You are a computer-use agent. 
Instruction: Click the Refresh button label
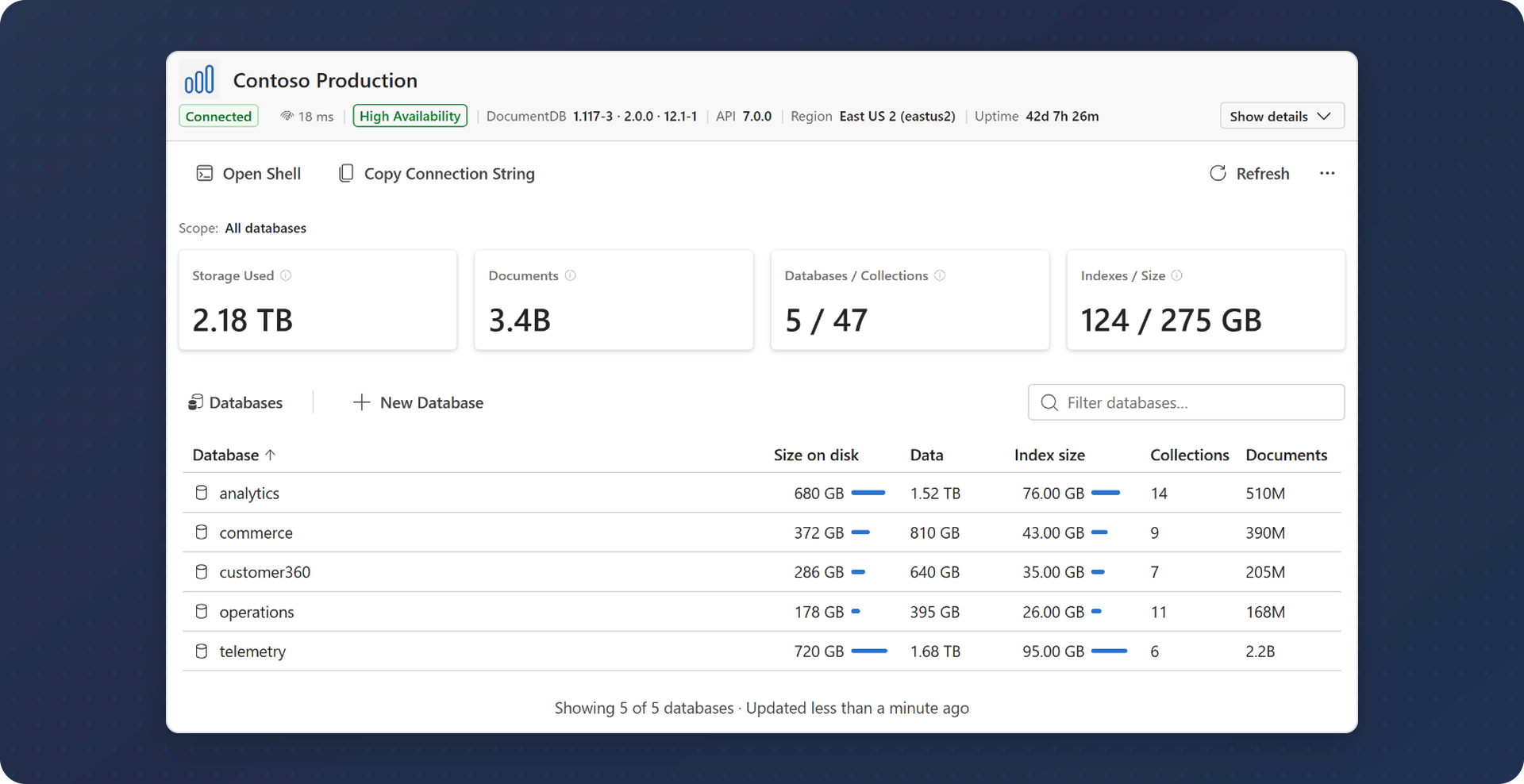(x=1263, y=174)
